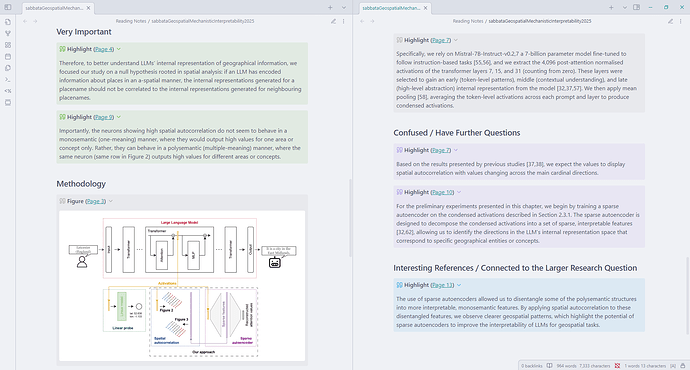This screenshot has height=370, width=690.
Task: Click note title breadcrumb in right pane
Action: 540,21
